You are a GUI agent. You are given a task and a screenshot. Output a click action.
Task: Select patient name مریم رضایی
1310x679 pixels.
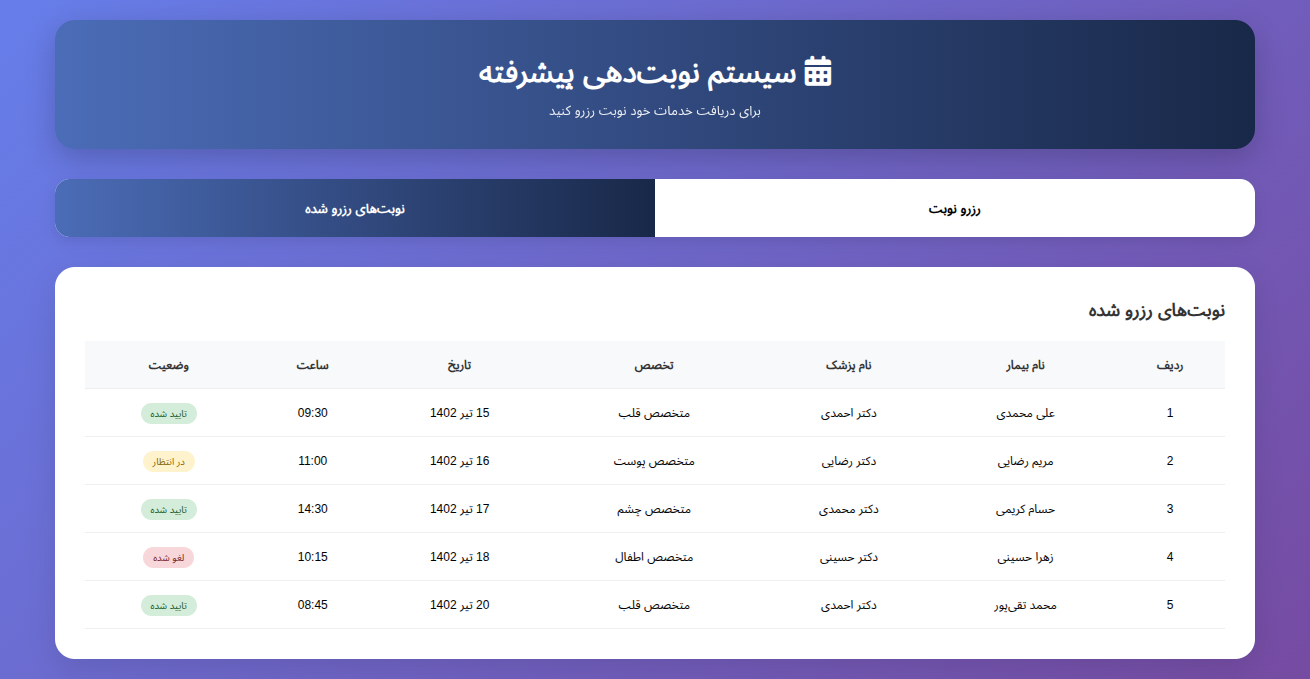pyautogui.click(x=1025, y=461)
